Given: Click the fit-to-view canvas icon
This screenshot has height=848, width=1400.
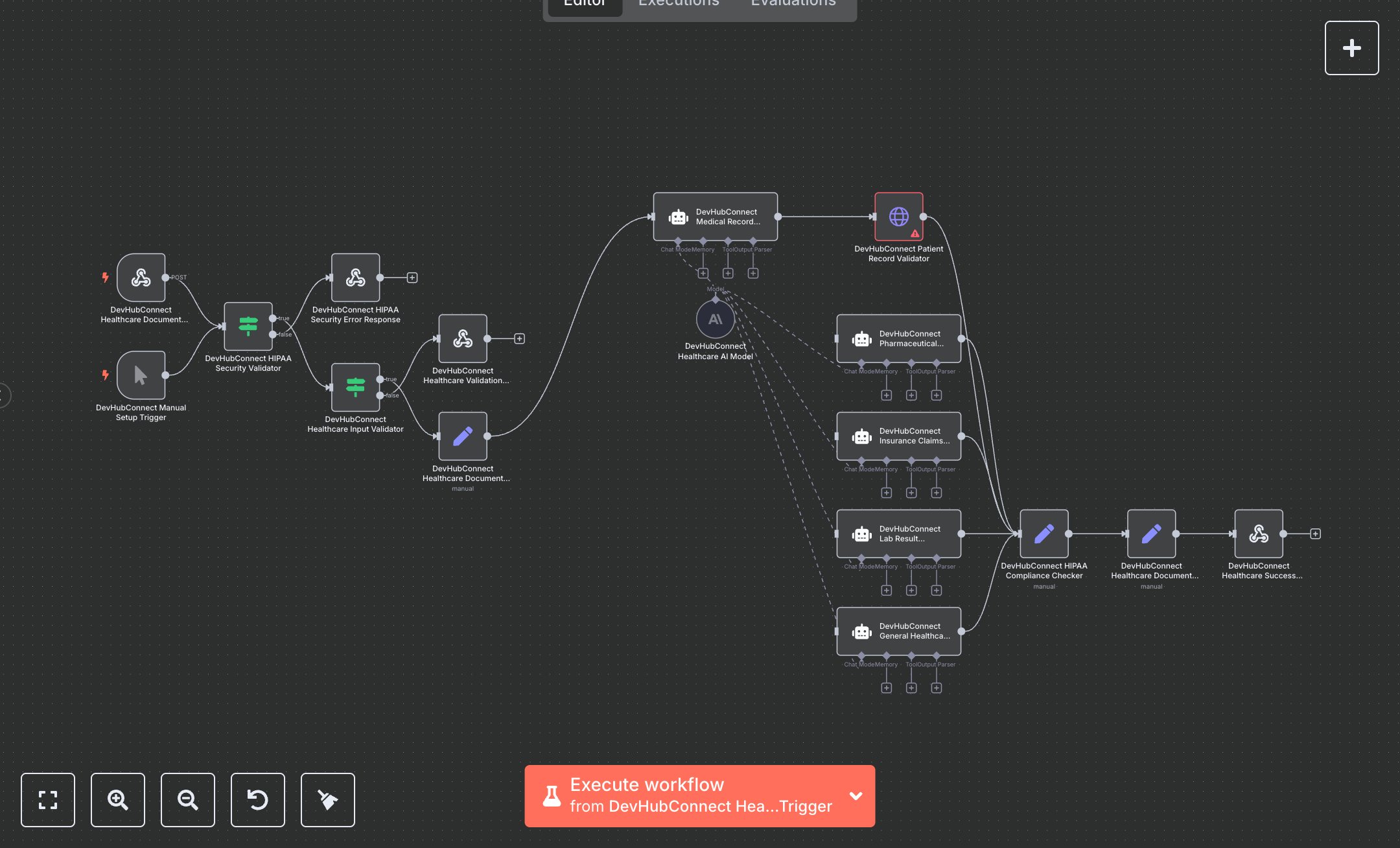Looking at the screenshot, I should pyautogui.click(x=48, y=799).
